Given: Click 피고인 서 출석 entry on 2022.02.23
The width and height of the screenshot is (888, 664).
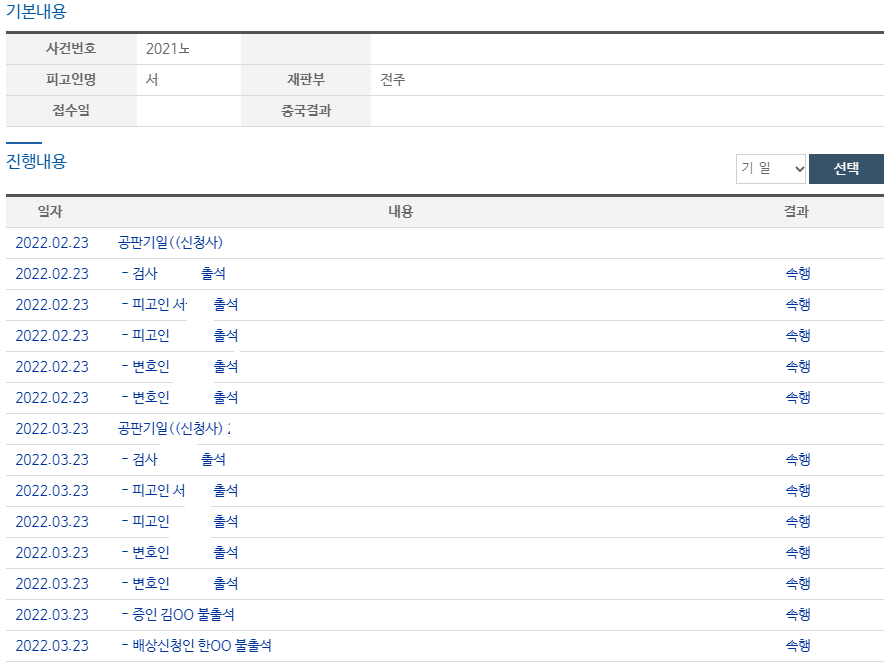Looking at the screenshot, I should [x=180, y=305].
